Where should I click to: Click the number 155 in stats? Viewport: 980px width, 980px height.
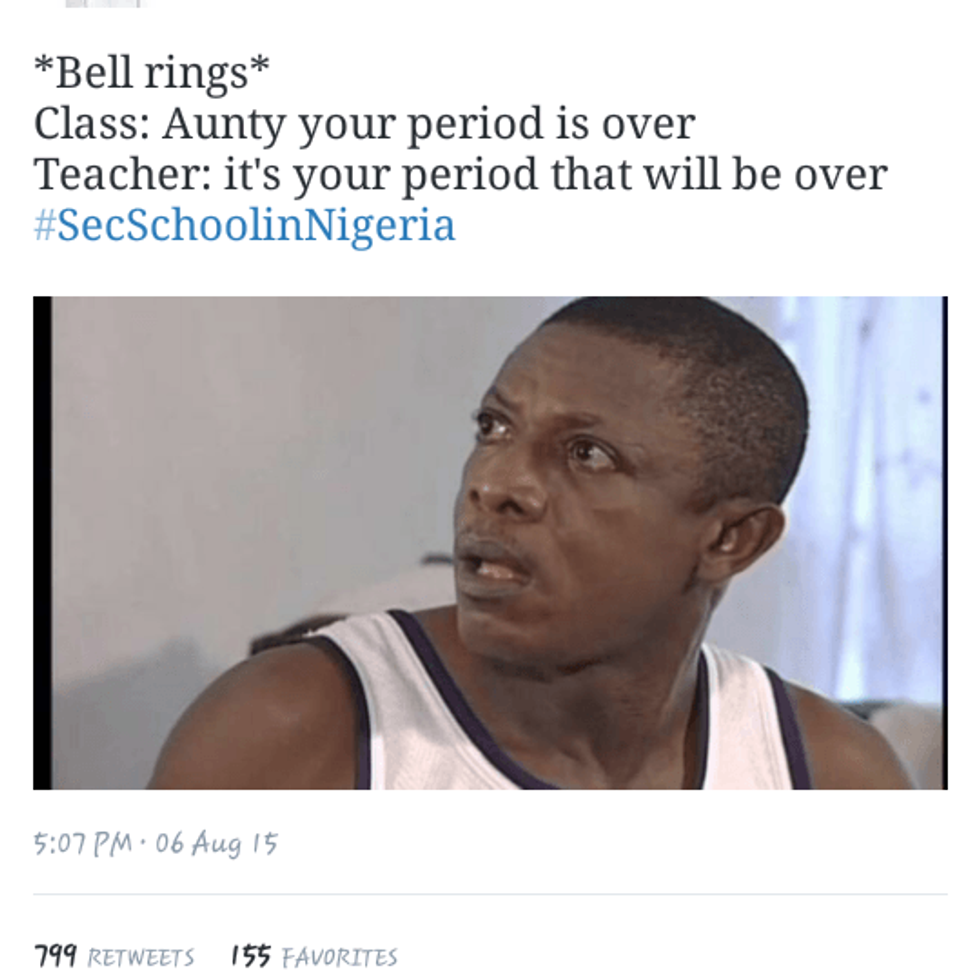[x=251, y=956]
